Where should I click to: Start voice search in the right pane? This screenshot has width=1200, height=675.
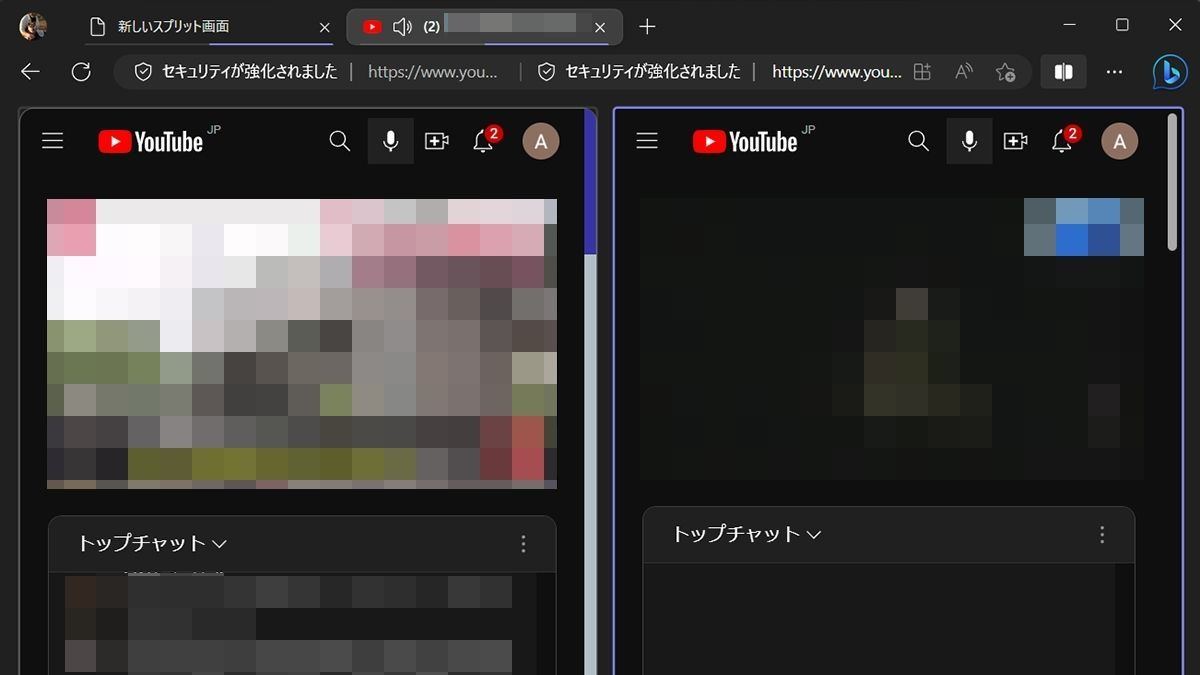[969, 142]
